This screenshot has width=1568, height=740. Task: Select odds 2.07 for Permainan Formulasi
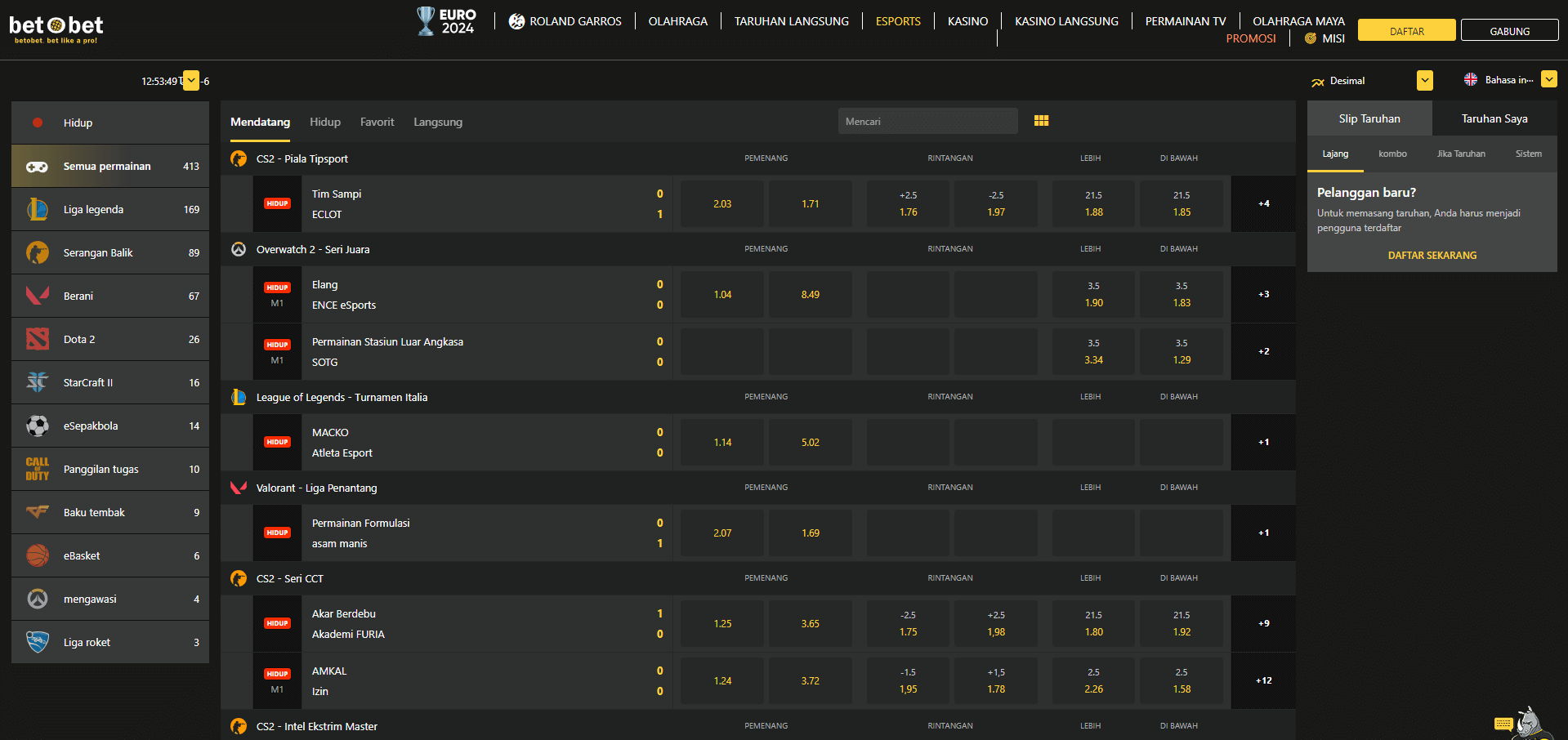point(722,533)
